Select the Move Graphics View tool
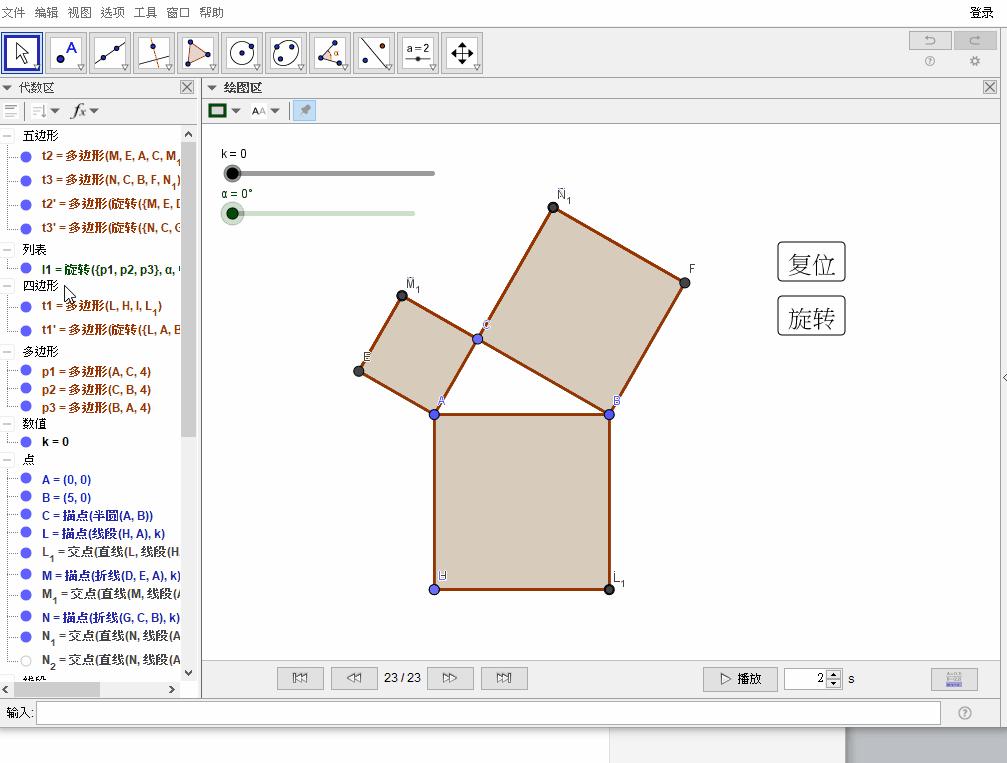The width and height of the screenshot is (1007, 763). pos(462,53)
